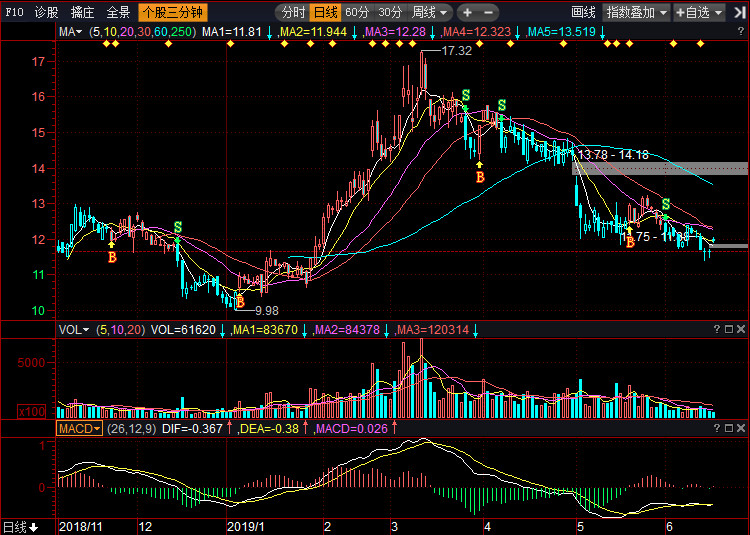This screenshot has height=535, width=750.
Task: Click the first green S sell marker
Action: click(x=178, y=228)
